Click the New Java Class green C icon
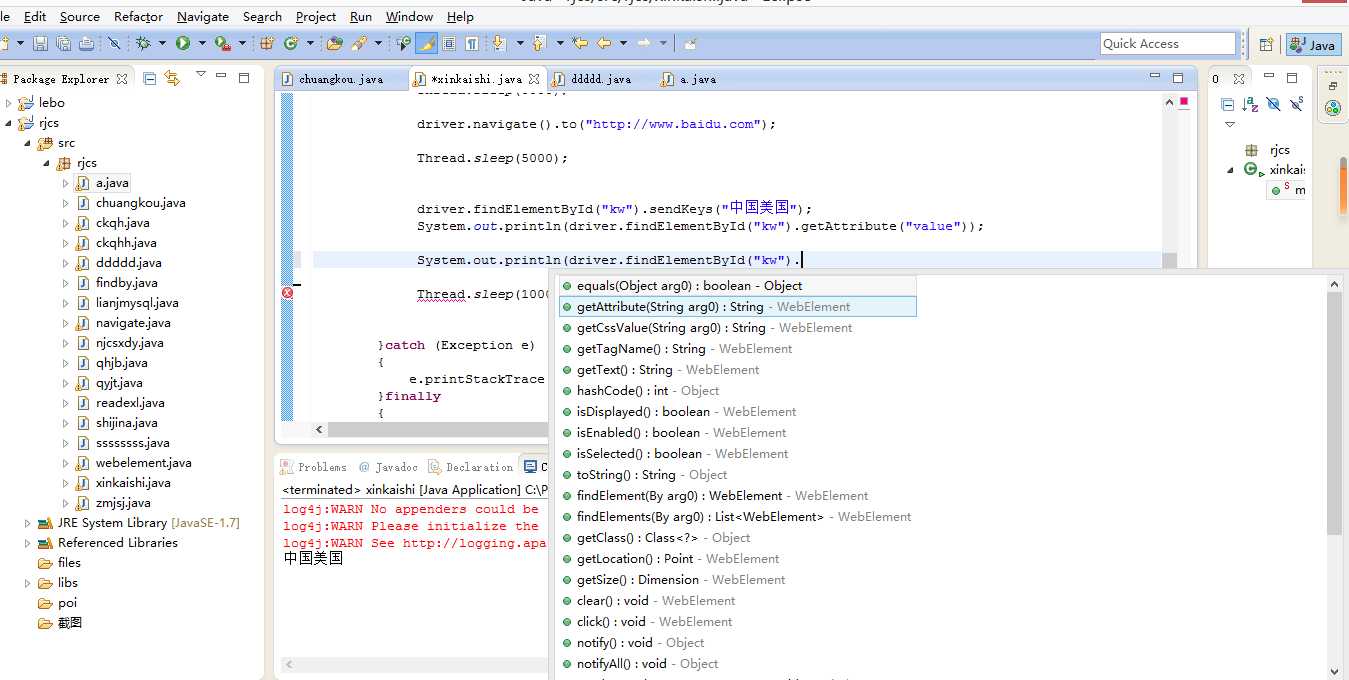Image resolution: width=1349 pixels, height=680 pixels. tap(291, 43)
